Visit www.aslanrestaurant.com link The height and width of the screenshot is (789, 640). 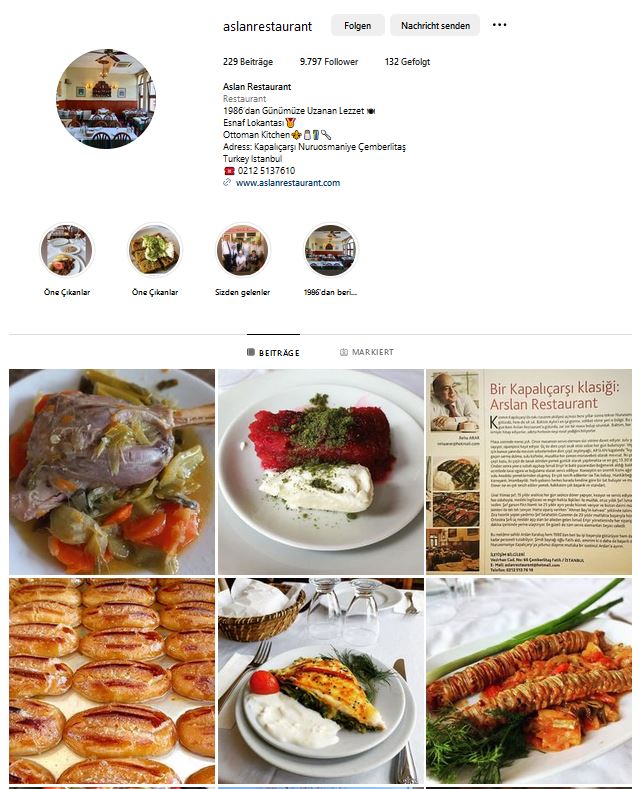(x=288, y=183)
